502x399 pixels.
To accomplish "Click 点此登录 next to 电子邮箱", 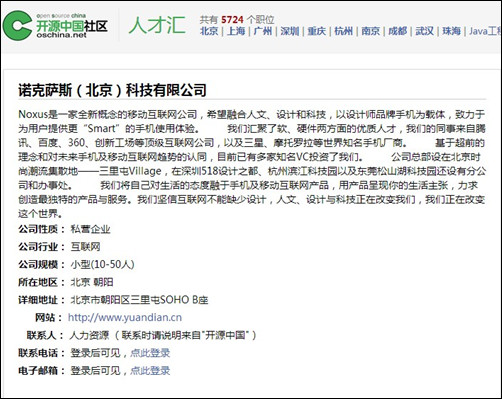I will tap(150, 370).
